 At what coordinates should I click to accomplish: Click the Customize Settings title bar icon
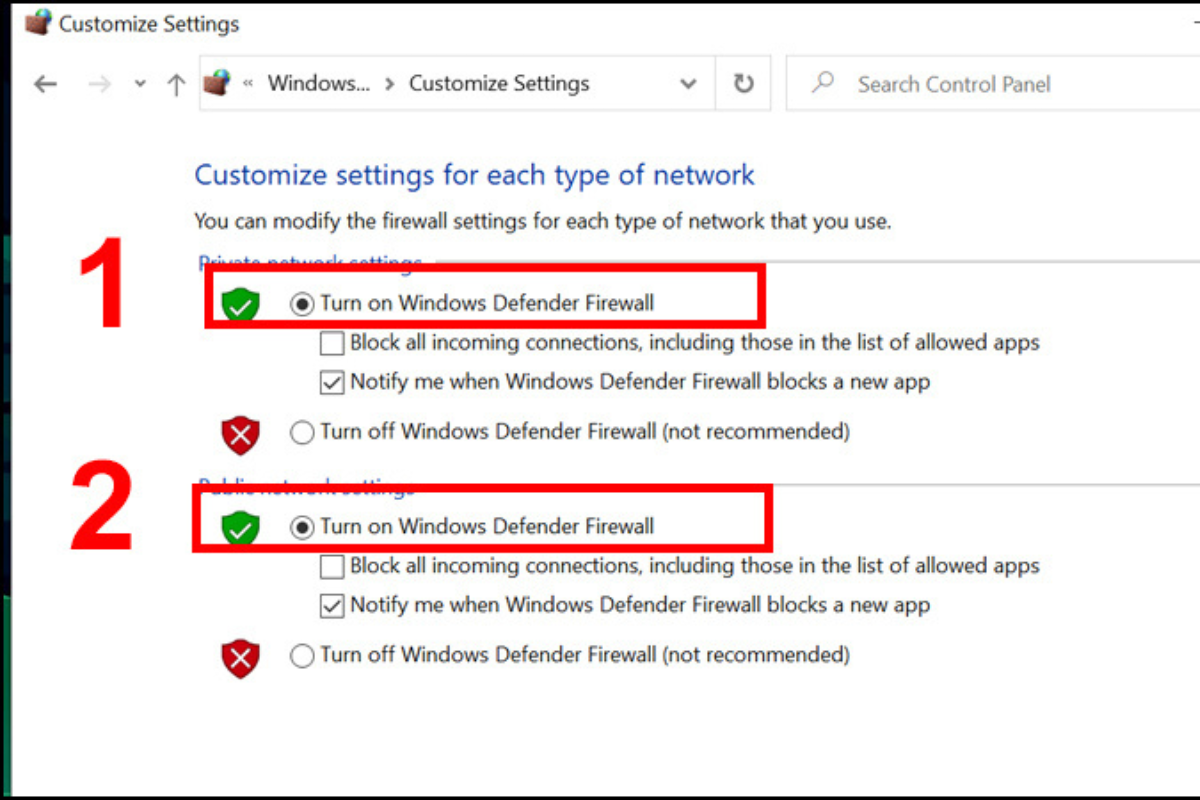37,23
